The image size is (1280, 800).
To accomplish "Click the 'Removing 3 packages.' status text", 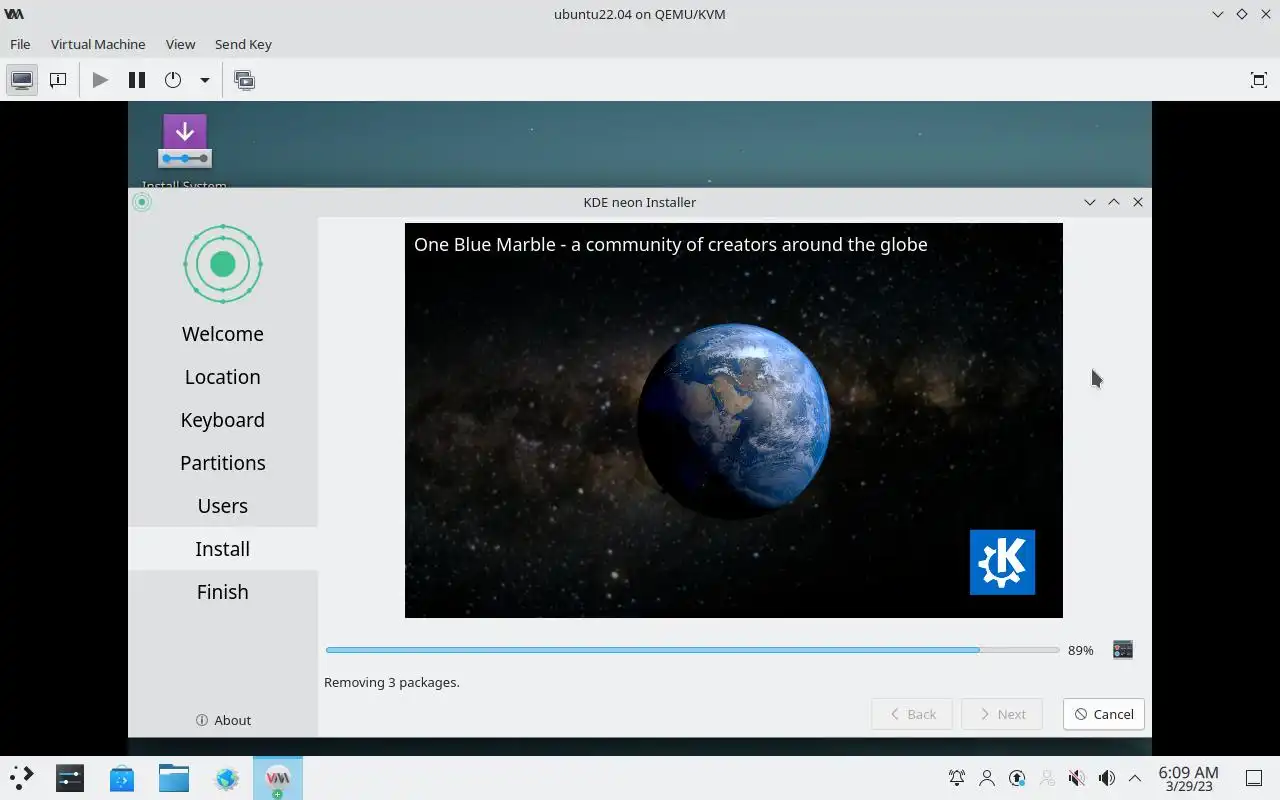I will tap(392, 682).
